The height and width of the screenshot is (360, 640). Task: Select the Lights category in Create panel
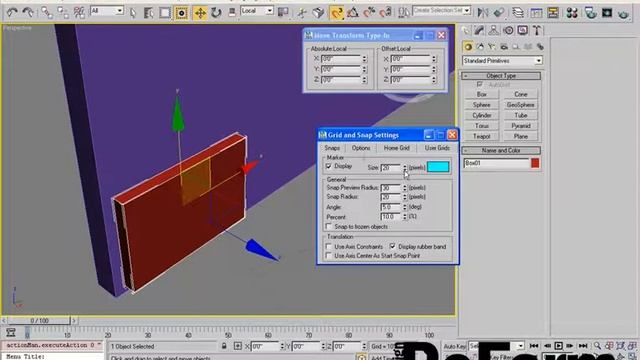tap(492, 47)
